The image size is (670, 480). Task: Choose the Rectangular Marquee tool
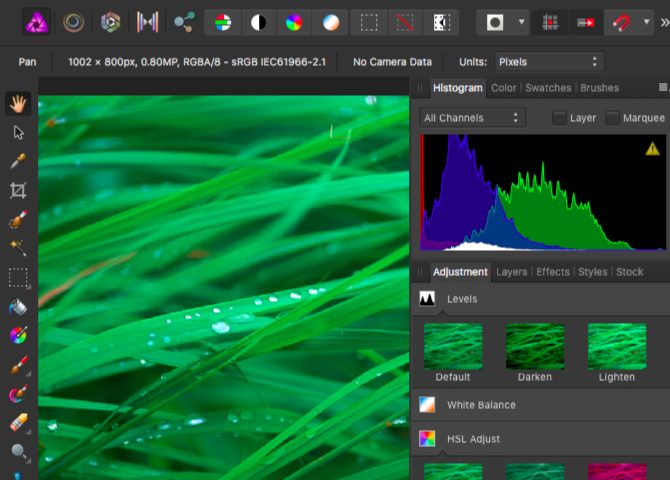pos(18,276)
